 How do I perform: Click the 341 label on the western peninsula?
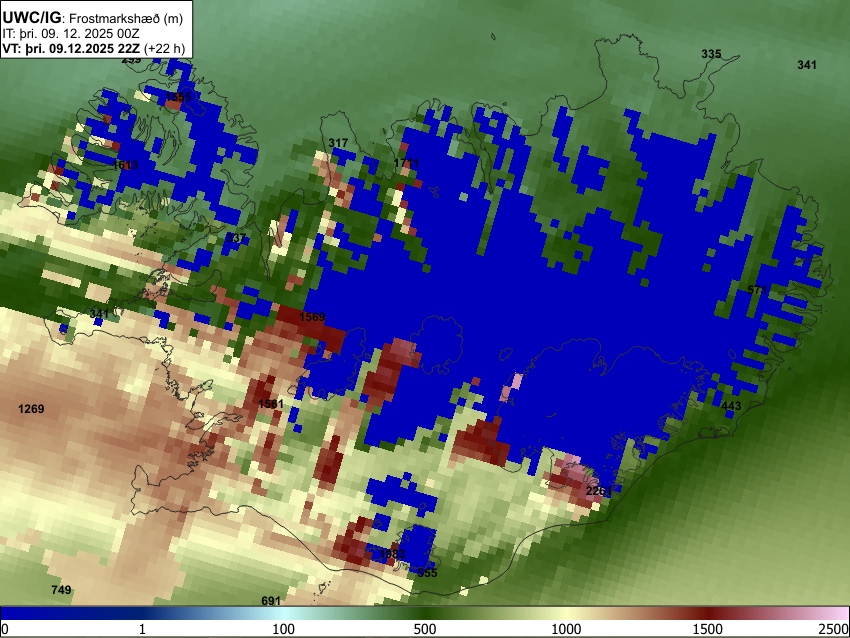(99, 313)
